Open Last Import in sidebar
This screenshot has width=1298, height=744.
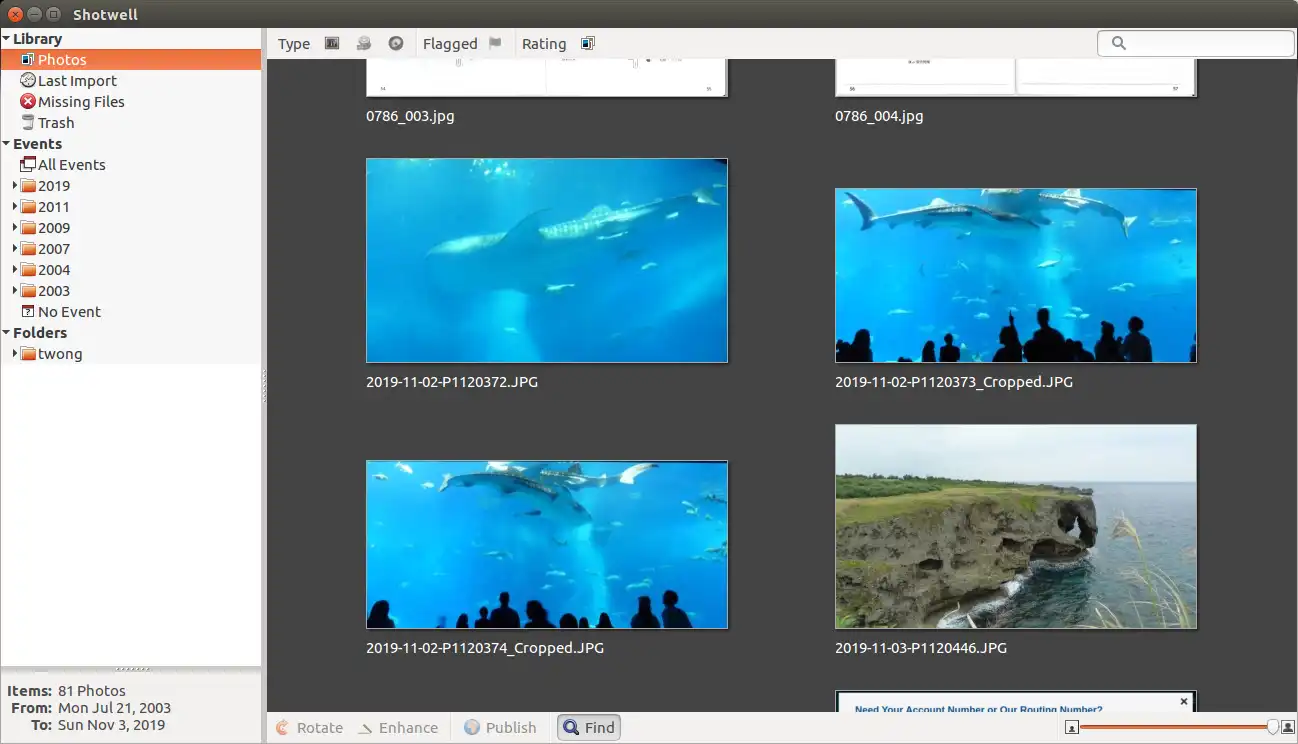pyautogui.click(x=77, y=81)
